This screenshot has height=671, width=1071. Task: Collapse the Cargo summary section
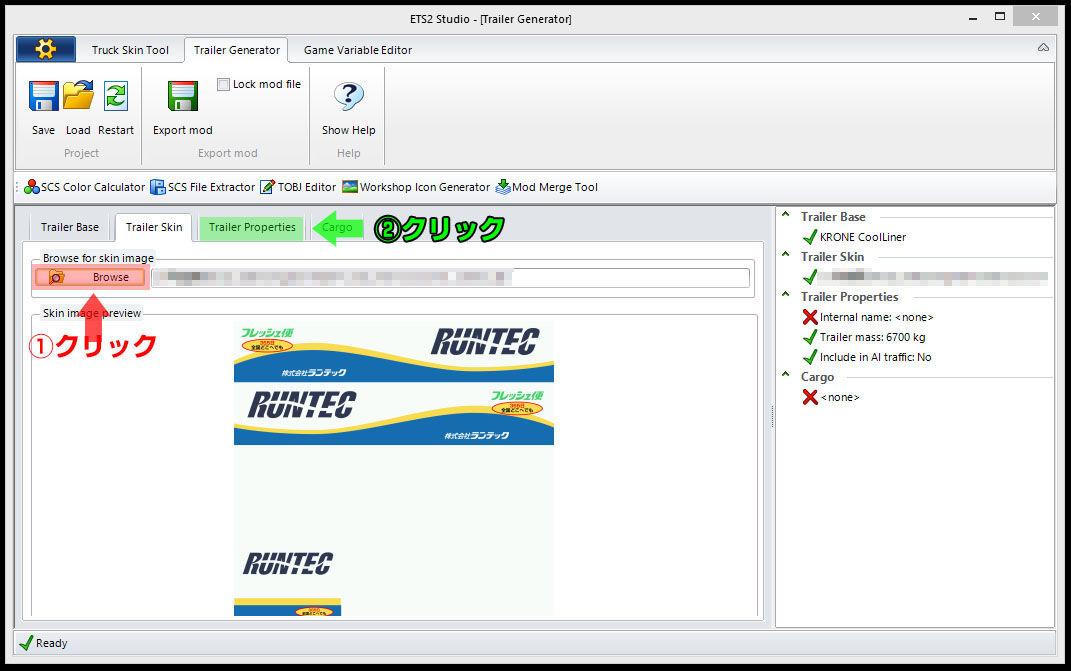(x=785, y=374)
